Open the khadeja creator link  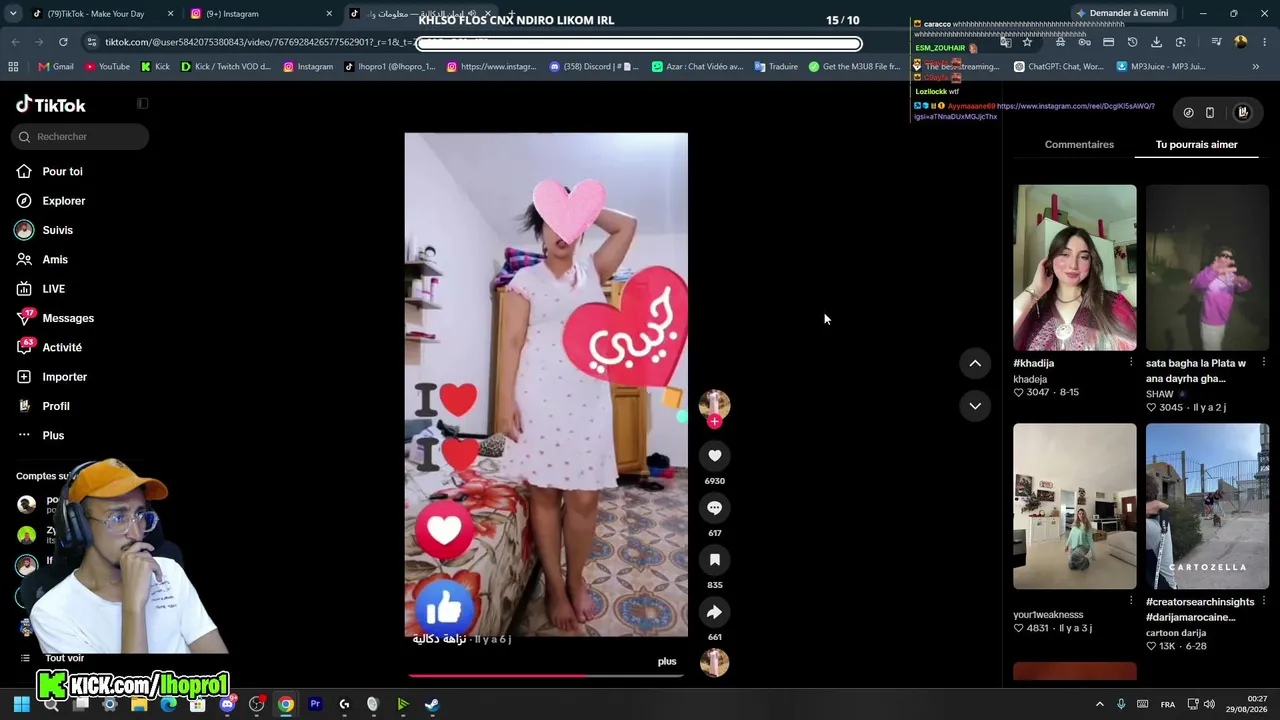pyautogui.click(x=1030, y=379)
